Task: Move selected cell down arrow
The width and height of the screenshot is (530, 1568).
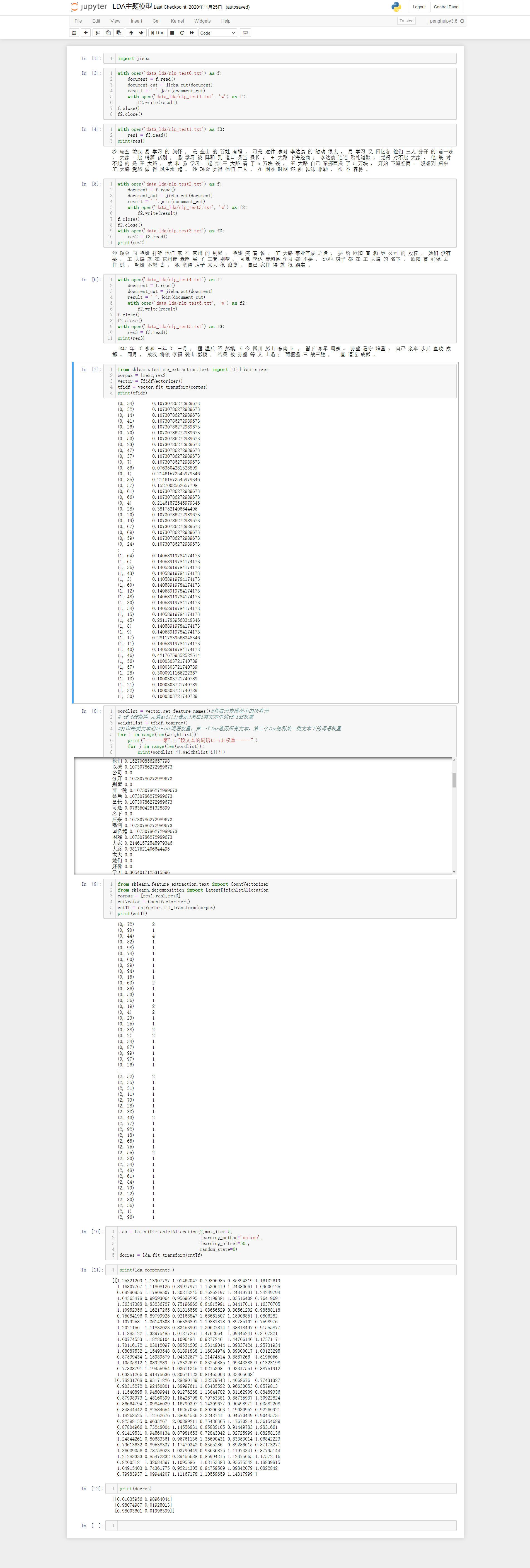Action: 141,33
